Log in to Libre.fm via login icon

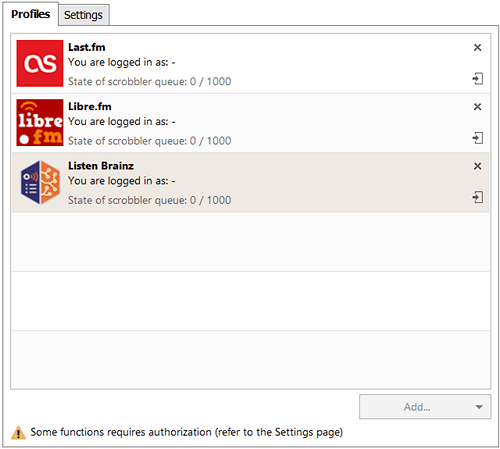(477, 138)
